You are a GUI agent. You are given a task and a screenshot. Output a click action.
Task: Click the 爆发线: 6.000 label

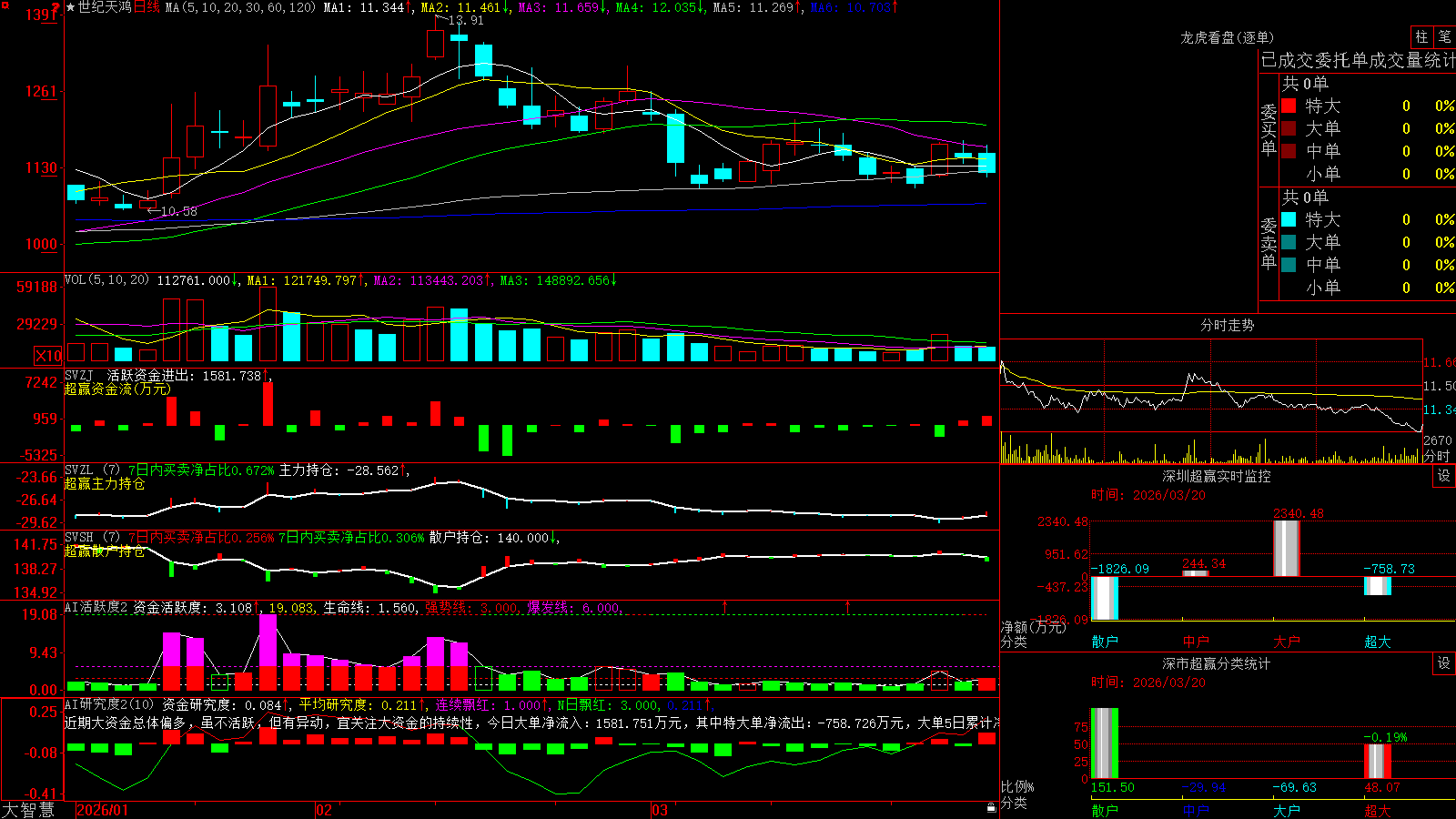coord(573,608)
